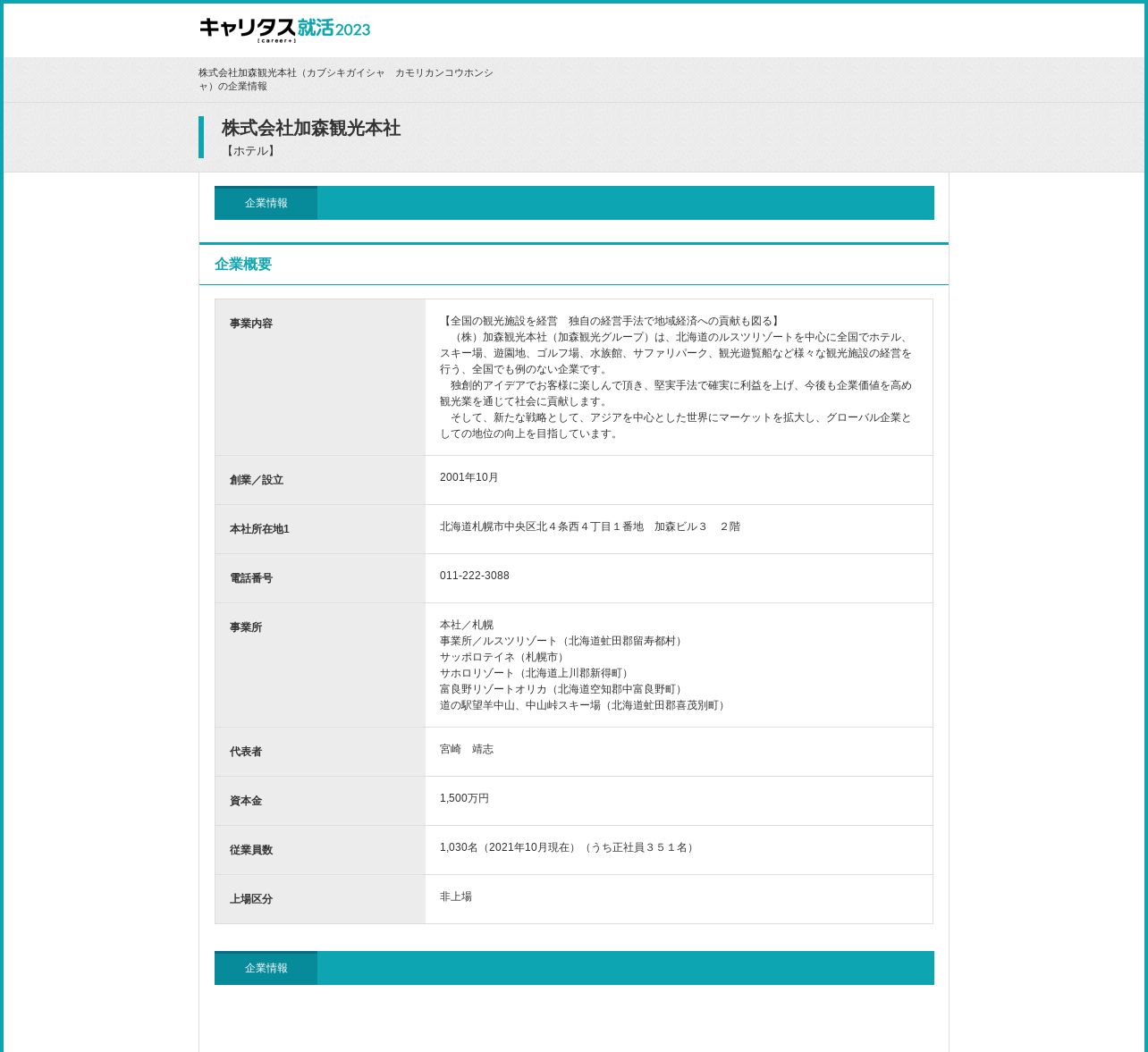Image resolution: width=1148 pixels, height=1052 pixels.
Task: Click the employee count 1,030名（2021年10月現在）
Action: pos(508,847)
